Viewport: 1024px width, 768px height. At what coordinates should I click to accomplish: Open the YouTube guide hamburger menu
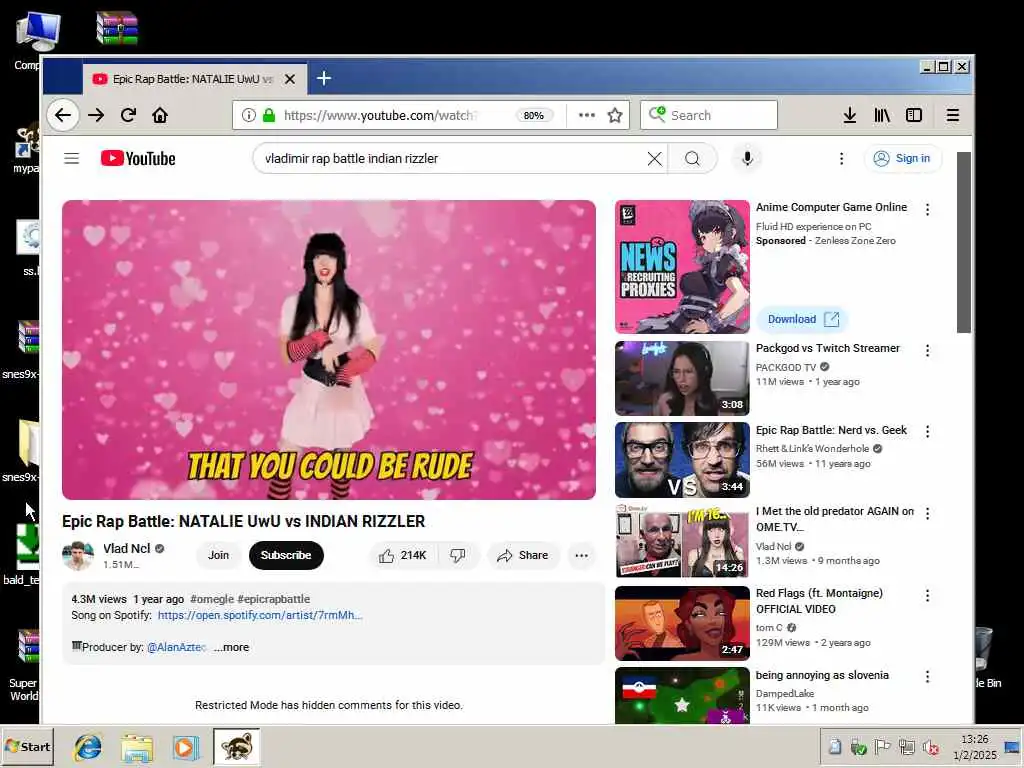click(71, 159)
